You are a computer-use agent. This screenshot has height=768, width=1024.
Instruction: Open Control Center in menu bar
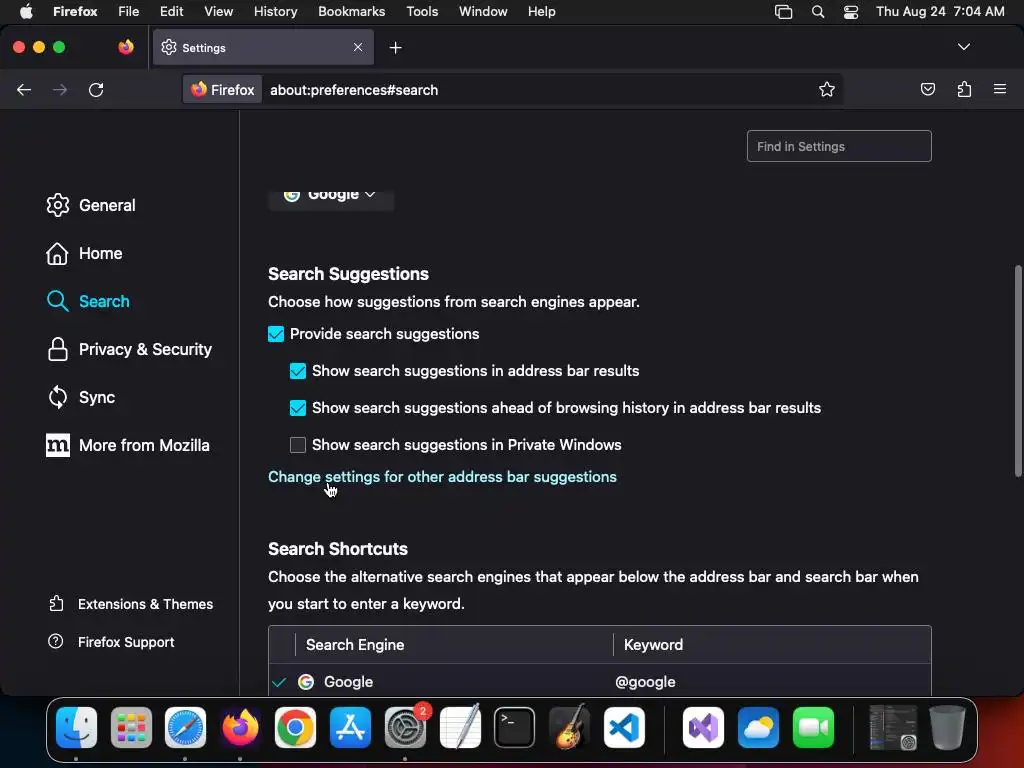pos(850,11)
